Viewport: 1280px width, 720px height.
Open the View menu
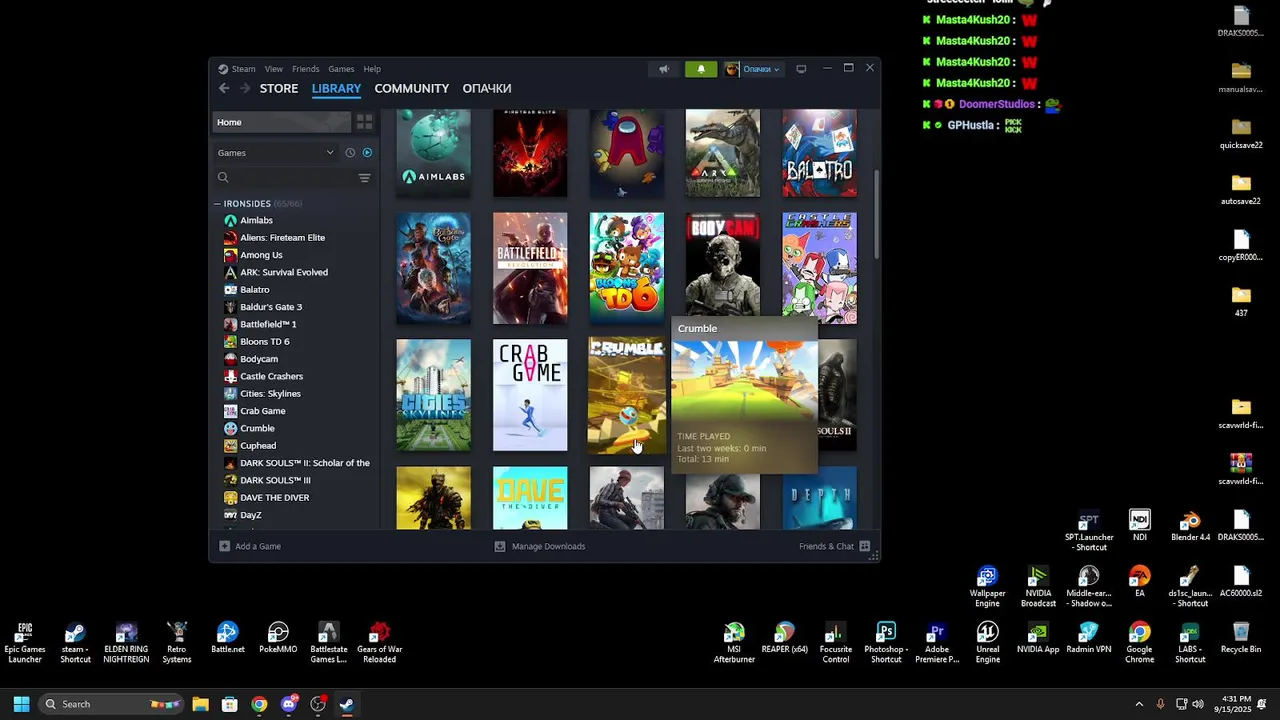pos(273,69)
